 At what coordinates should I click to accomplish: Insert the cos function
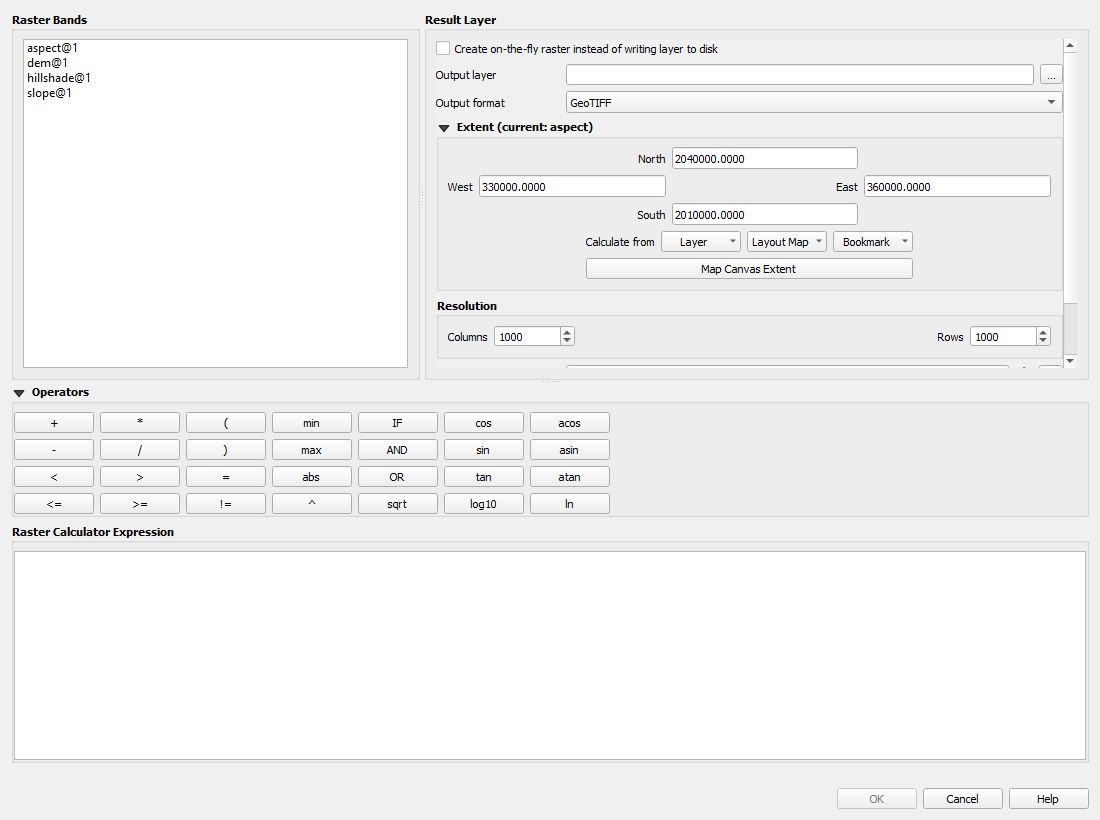coord(483,423)
